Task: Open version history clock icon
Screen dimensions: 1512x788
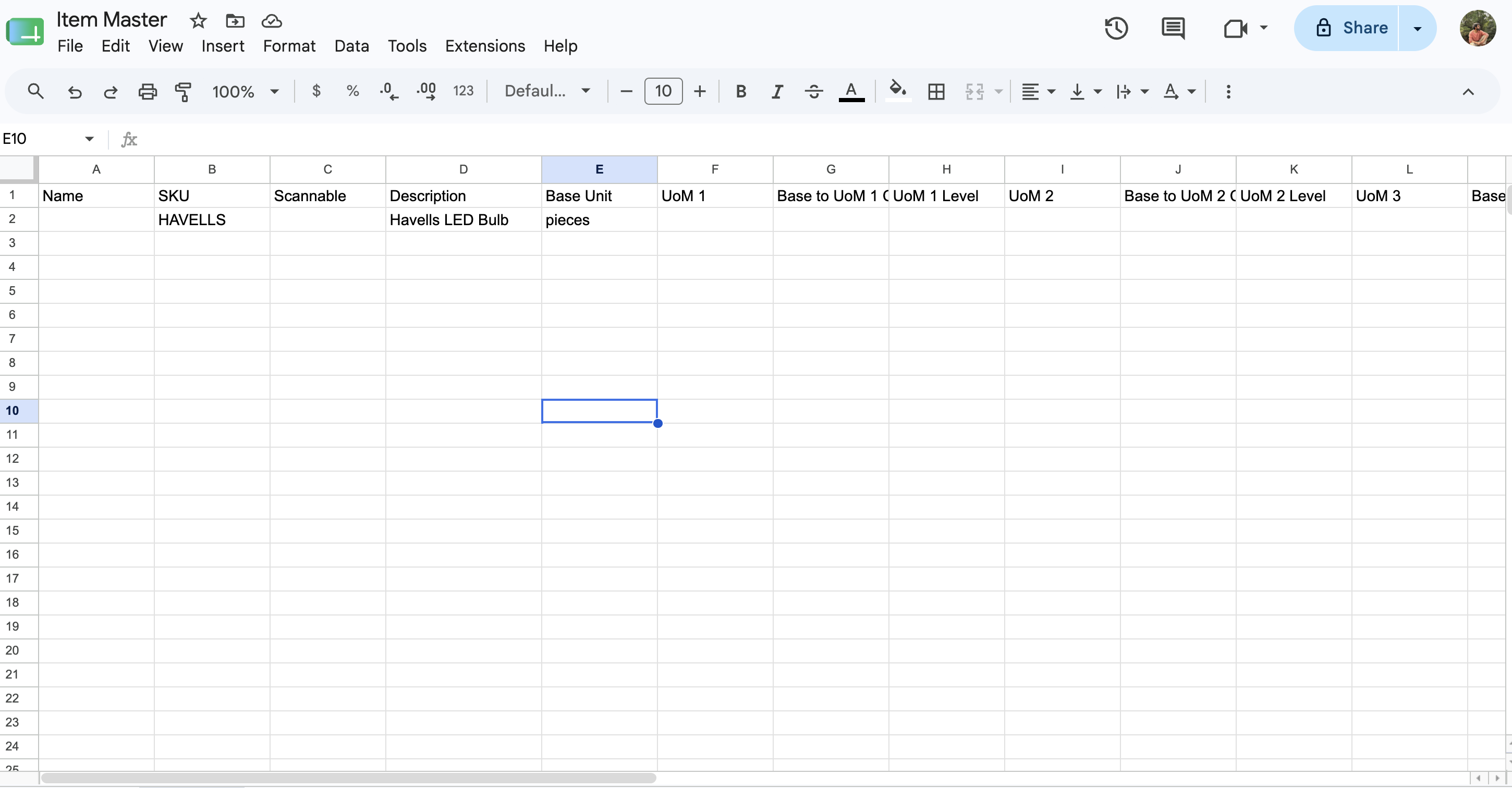Action: (x=1116, y=28)
